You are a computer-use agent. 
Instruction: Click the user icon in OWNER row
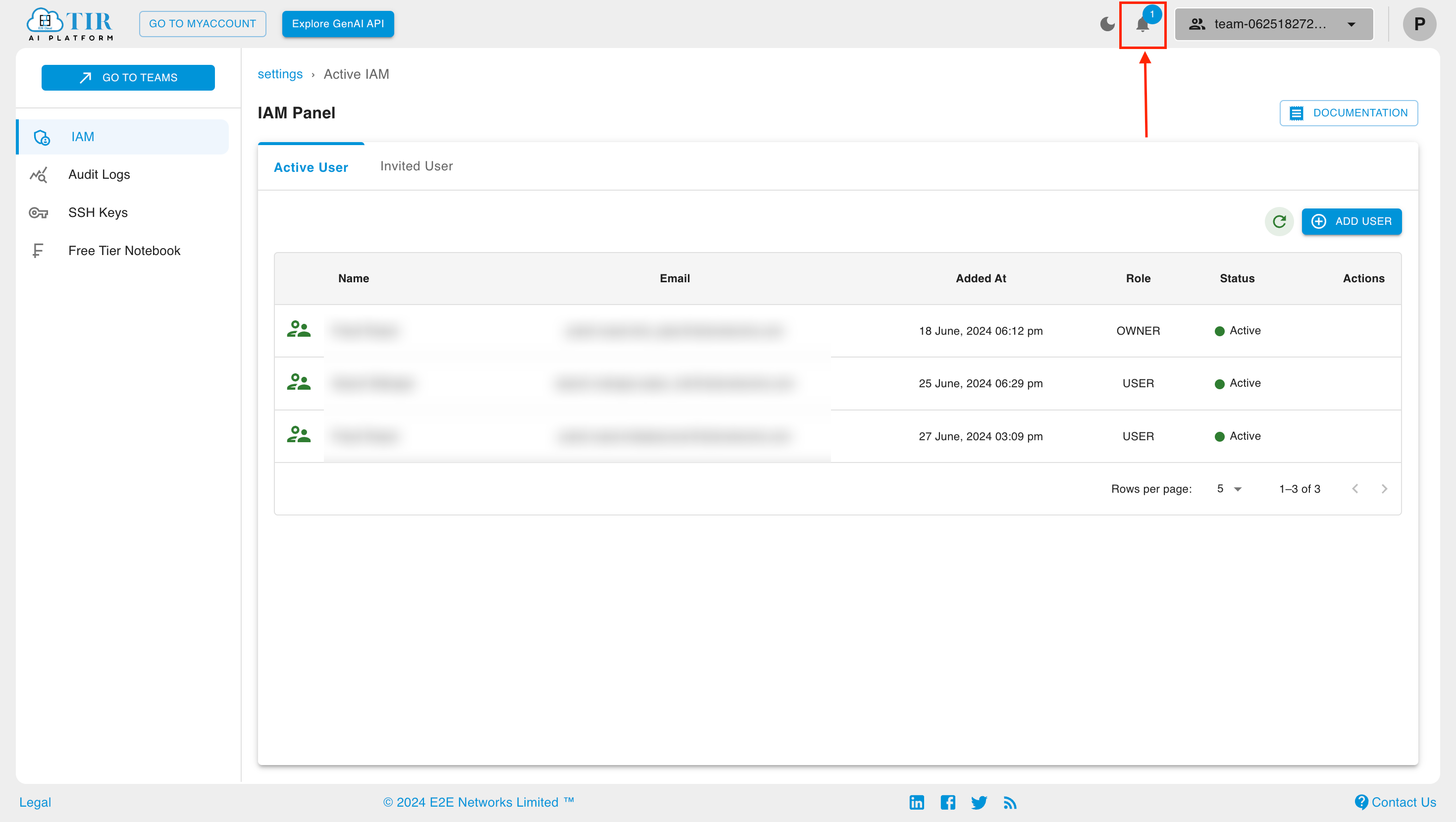click(x=299, y=329)
